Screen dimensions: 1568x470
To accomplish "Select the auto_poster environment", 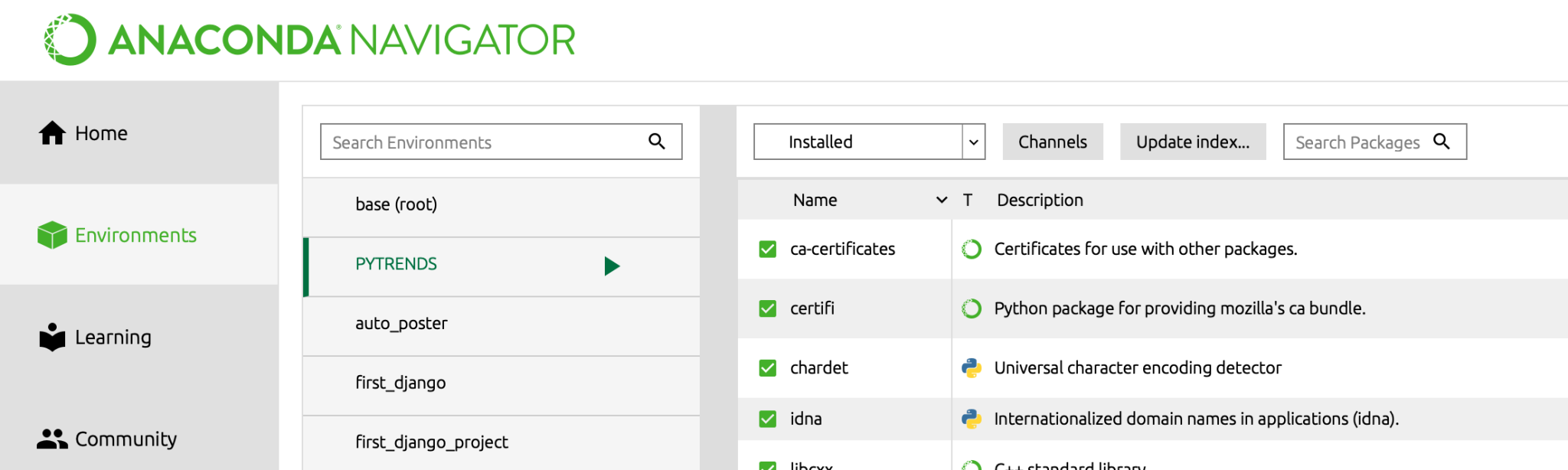I will (x=401, y=324).
